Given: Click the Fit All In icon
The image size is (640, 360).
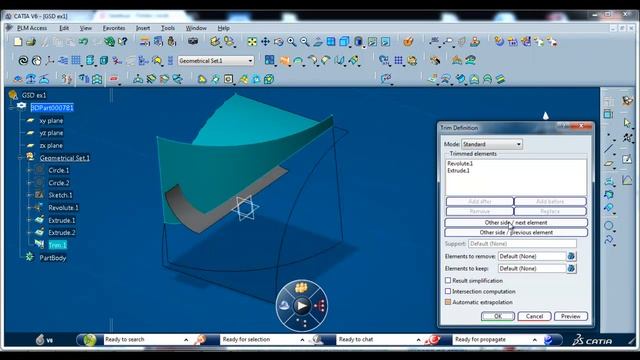Looking at the screenshot, I should 252,42.
